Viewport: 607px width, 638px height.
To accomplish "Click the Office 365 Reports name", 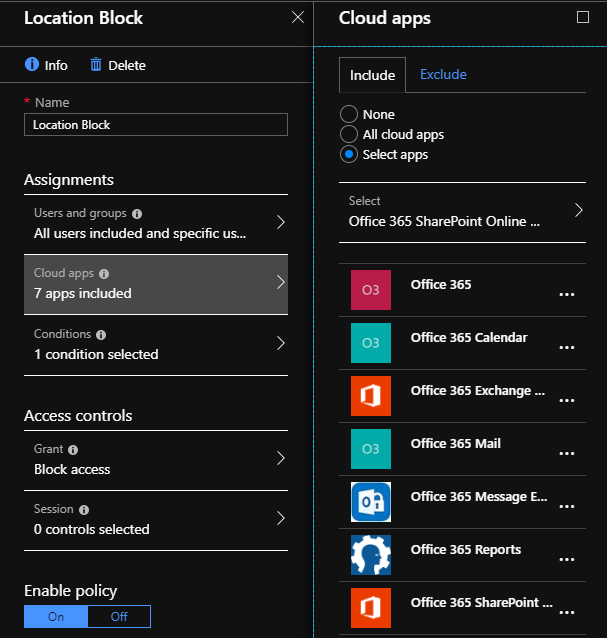I will pos(466,550).
